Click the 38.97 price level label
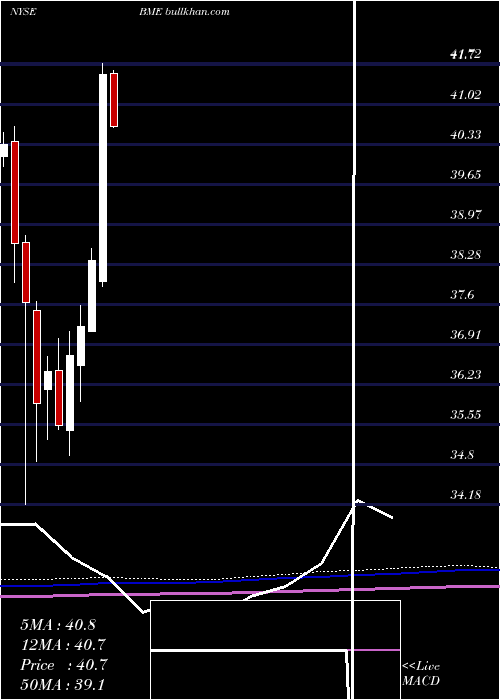The width and height of the screenshot is (500, 700). coord(466,215)
